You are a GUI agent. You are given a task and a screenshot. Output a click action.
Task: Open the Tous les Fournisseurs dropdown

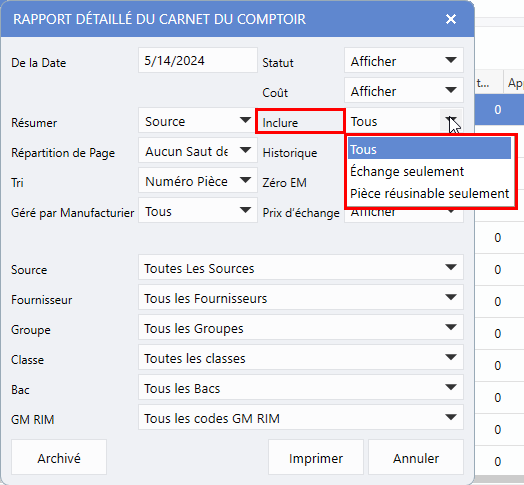301,297
